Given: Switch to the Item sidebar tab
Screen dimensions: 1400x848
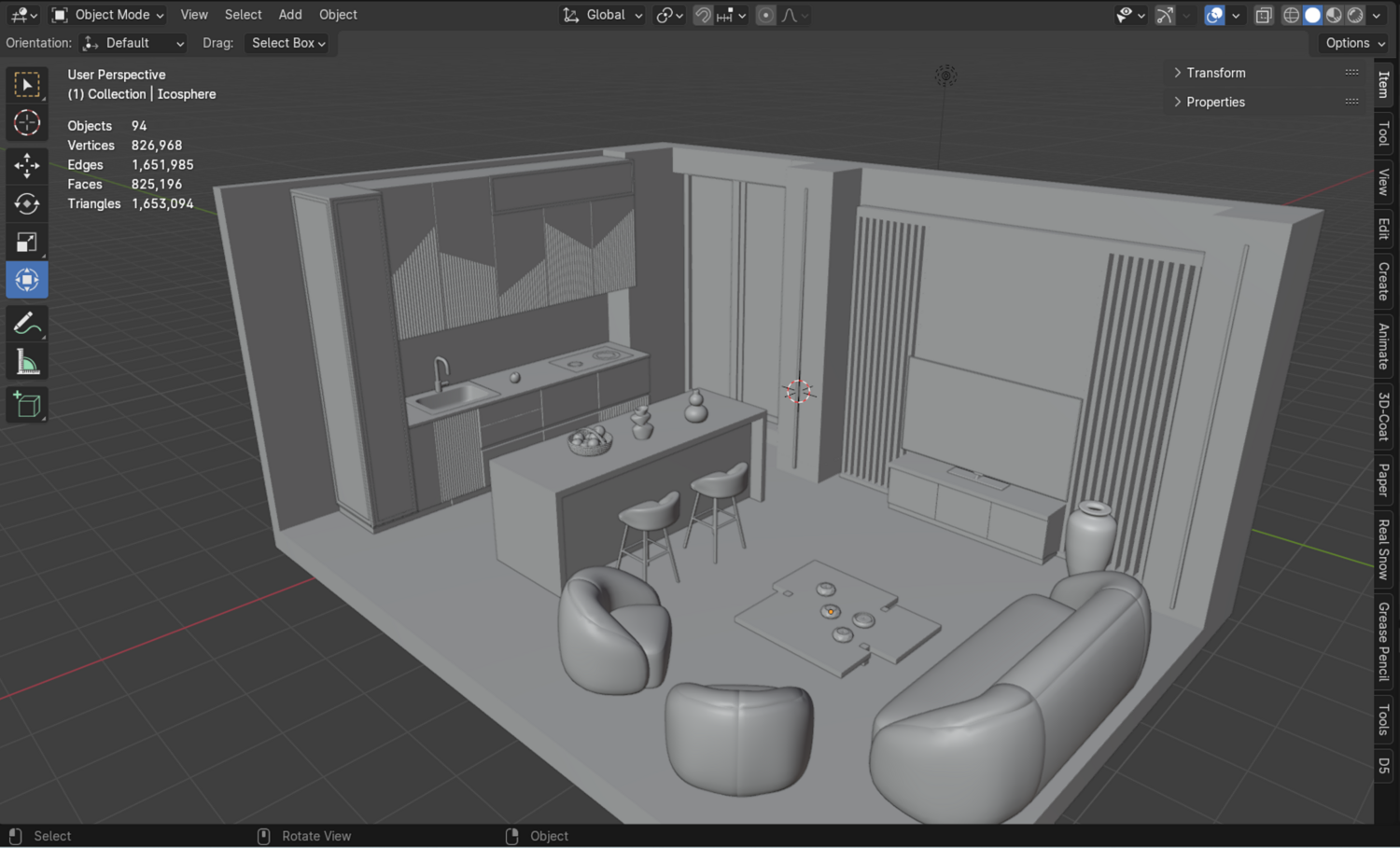Looking at the screenshot, I should pyautogui.click(x=1384, y=85).
